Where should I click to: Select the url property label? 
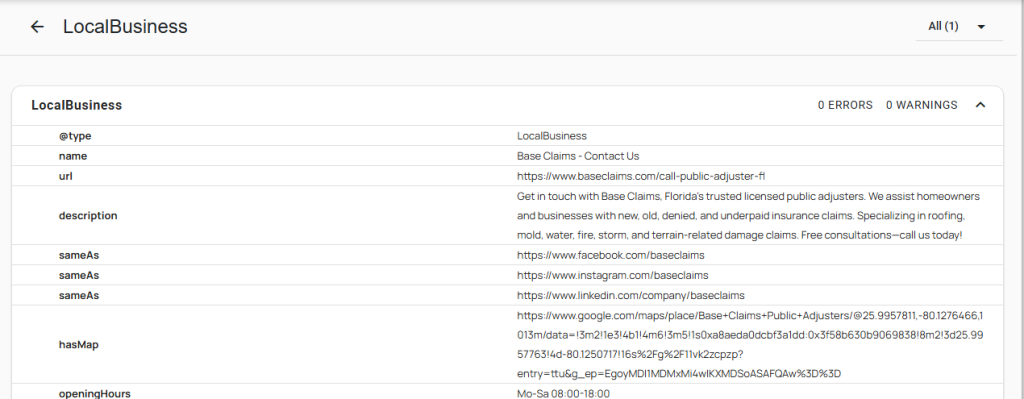[x=65, y=176]
